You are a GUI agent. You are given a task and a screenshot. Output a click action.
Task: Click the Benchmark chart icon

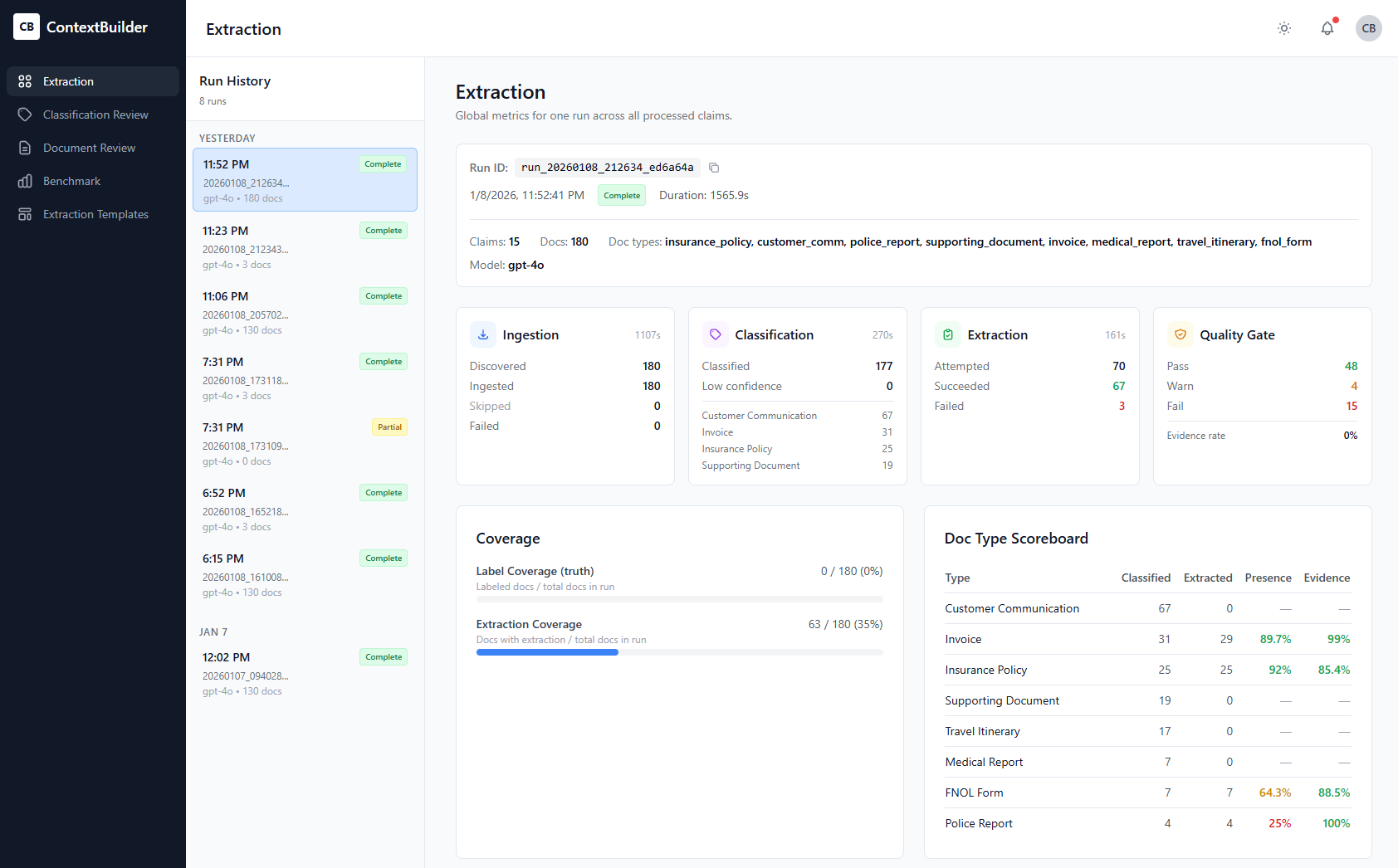26,181
